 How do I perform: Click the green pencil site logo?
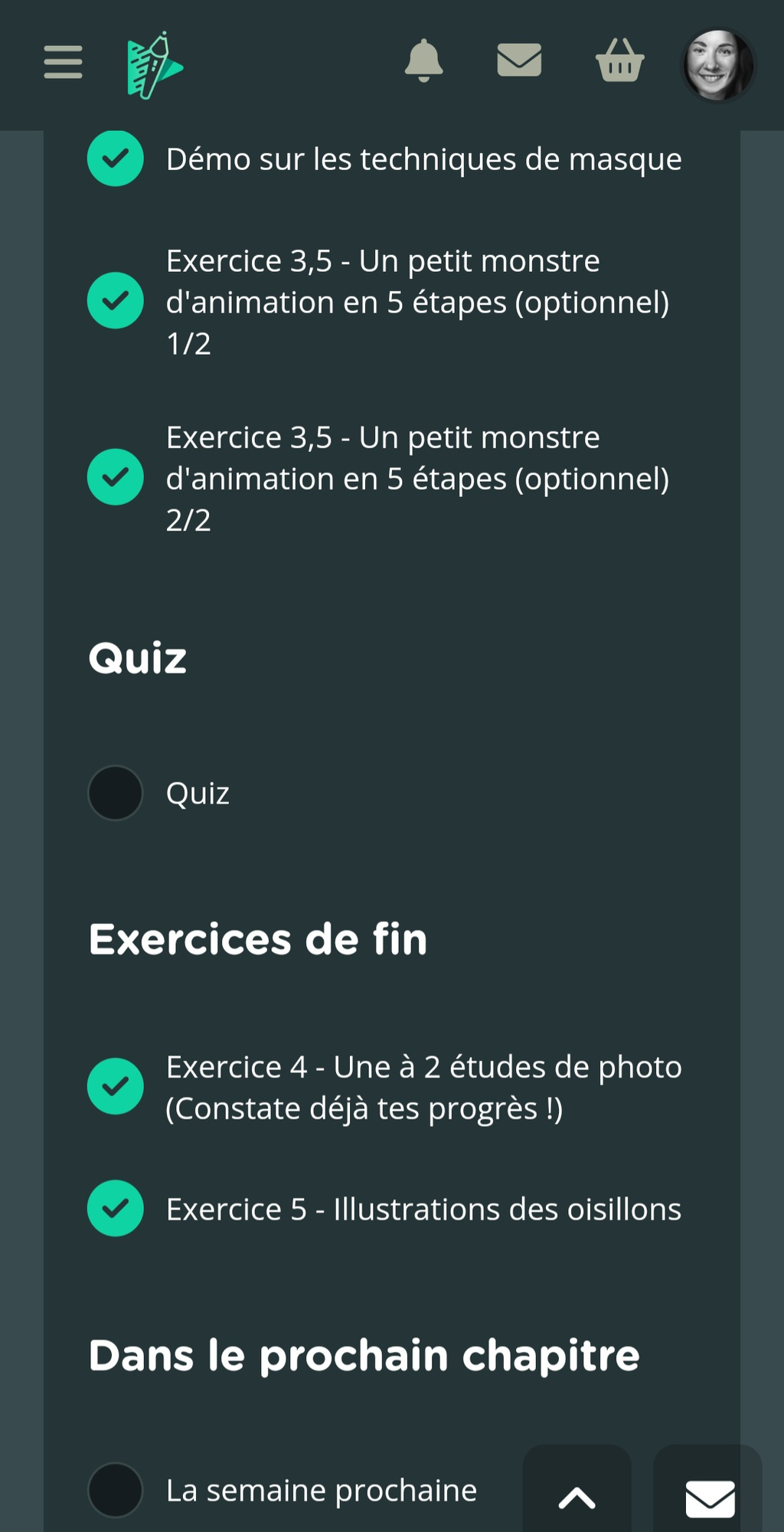(x=154, y=66)
